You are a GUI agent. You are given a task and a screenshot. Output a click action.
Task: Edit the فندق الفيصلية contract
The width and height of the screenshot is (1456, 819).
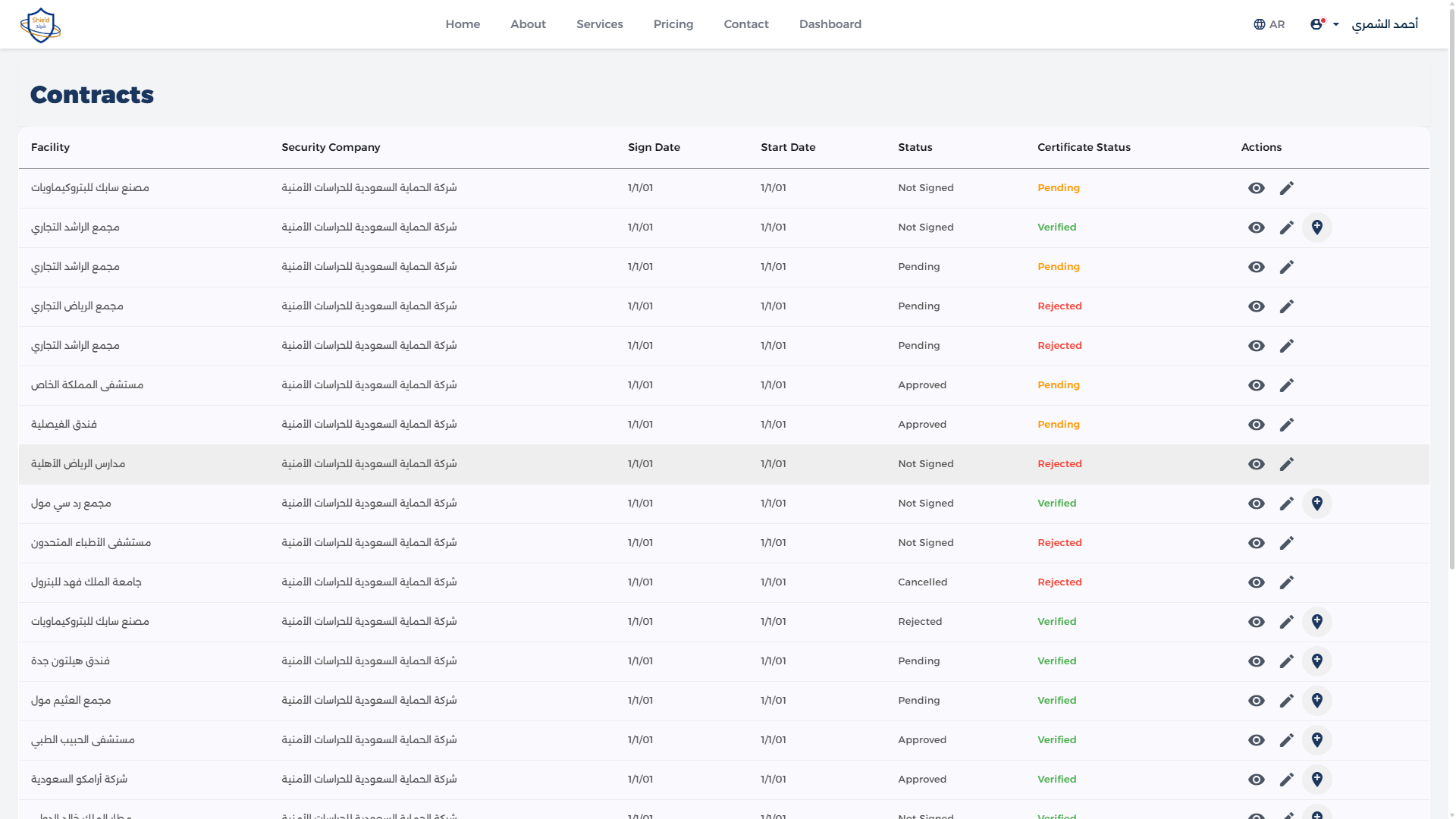[x=1287, y=425]
